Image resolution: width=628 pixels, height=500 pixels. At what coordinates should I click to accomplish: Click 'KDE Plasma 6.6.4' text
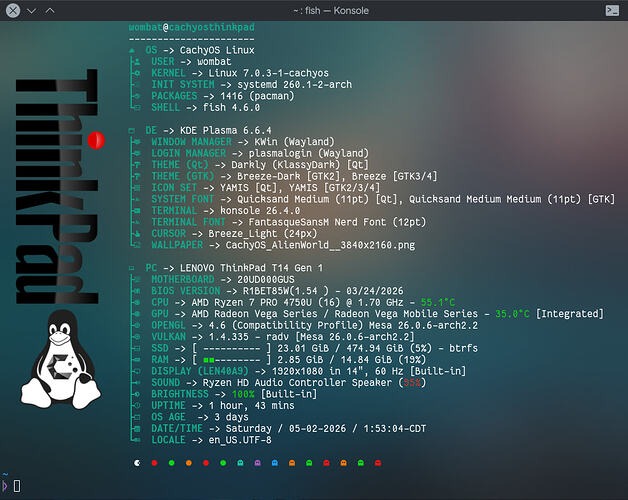point(225,131)
